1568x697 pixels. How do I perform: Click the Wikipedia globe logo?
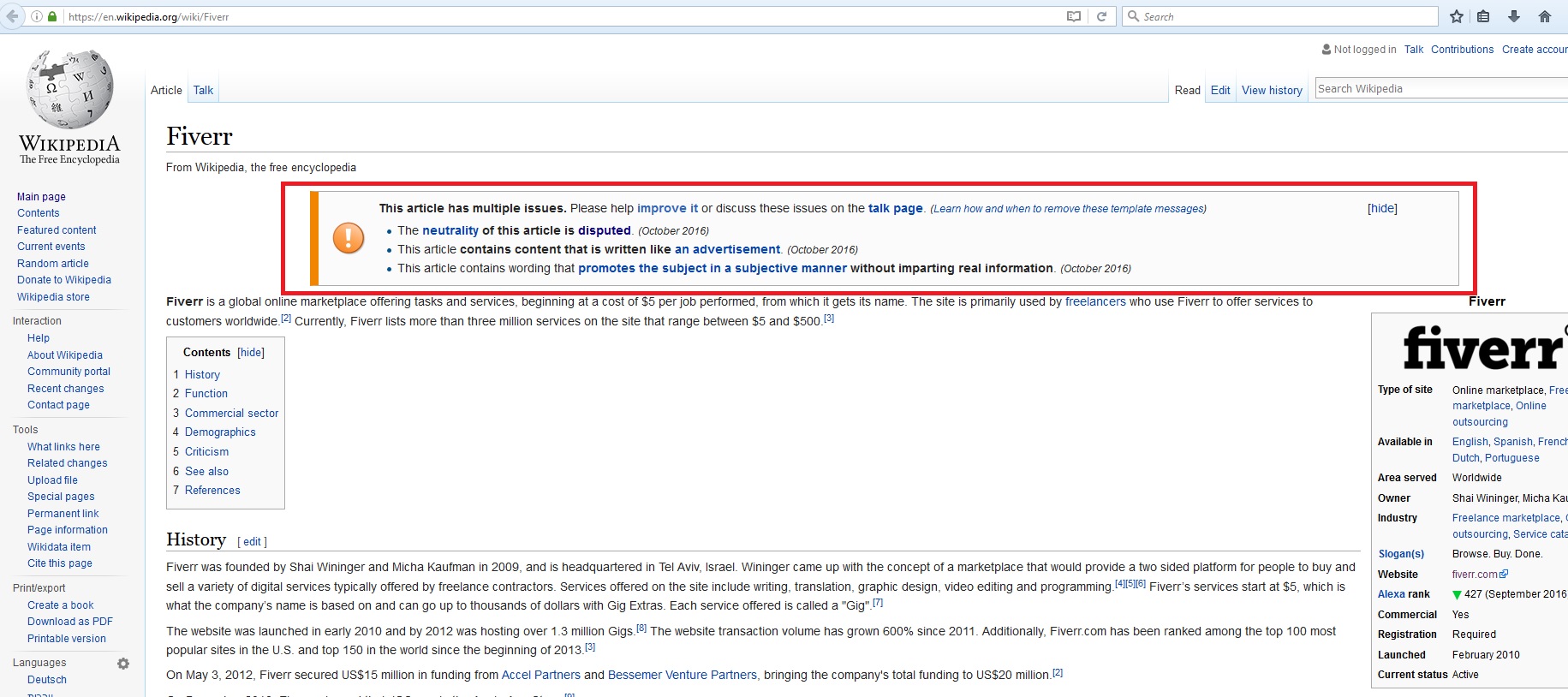pos(69,90)
